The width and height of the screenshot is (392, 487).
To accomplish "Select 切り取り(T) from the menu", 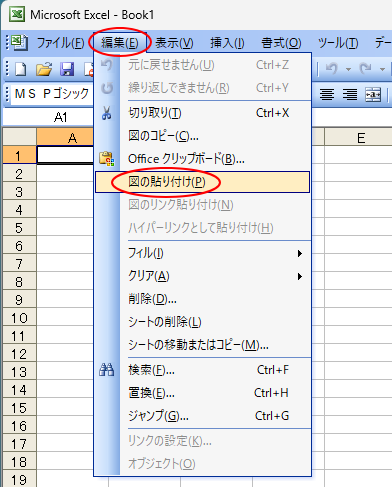I will [202, 113].
